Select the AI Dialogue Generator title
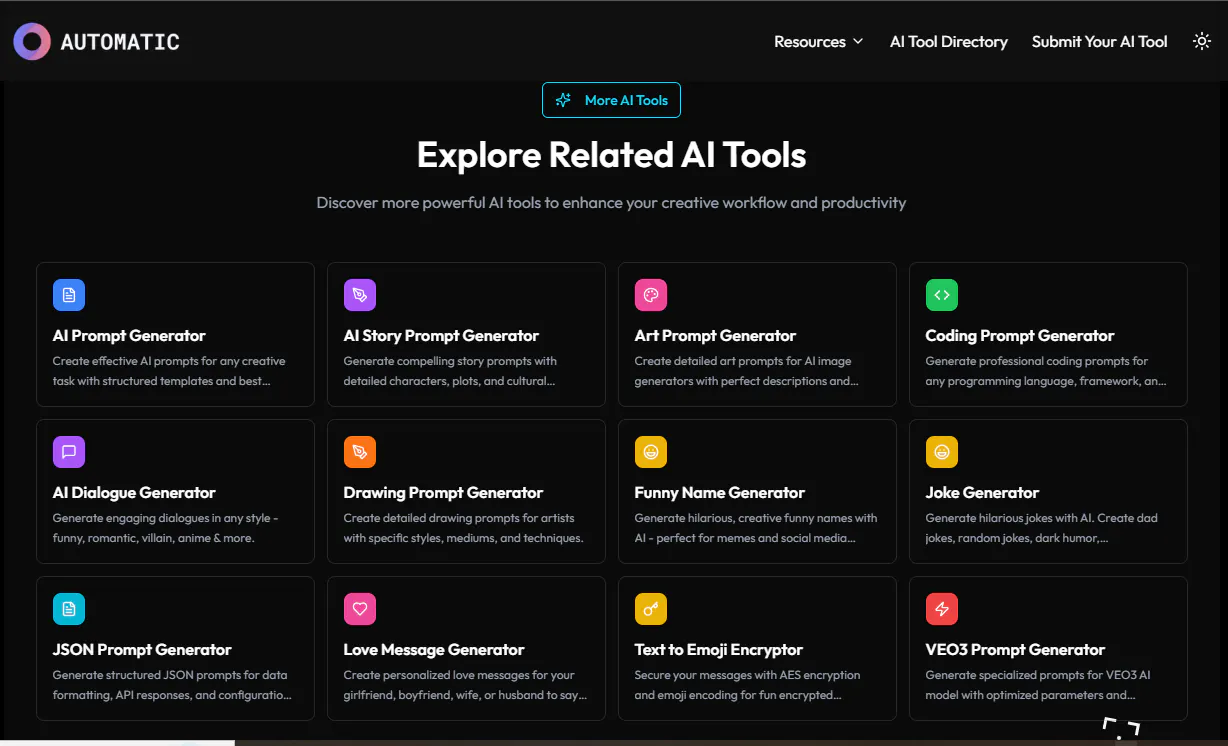The width and height of the screenshot is (1228, 746). pos(134,493)
